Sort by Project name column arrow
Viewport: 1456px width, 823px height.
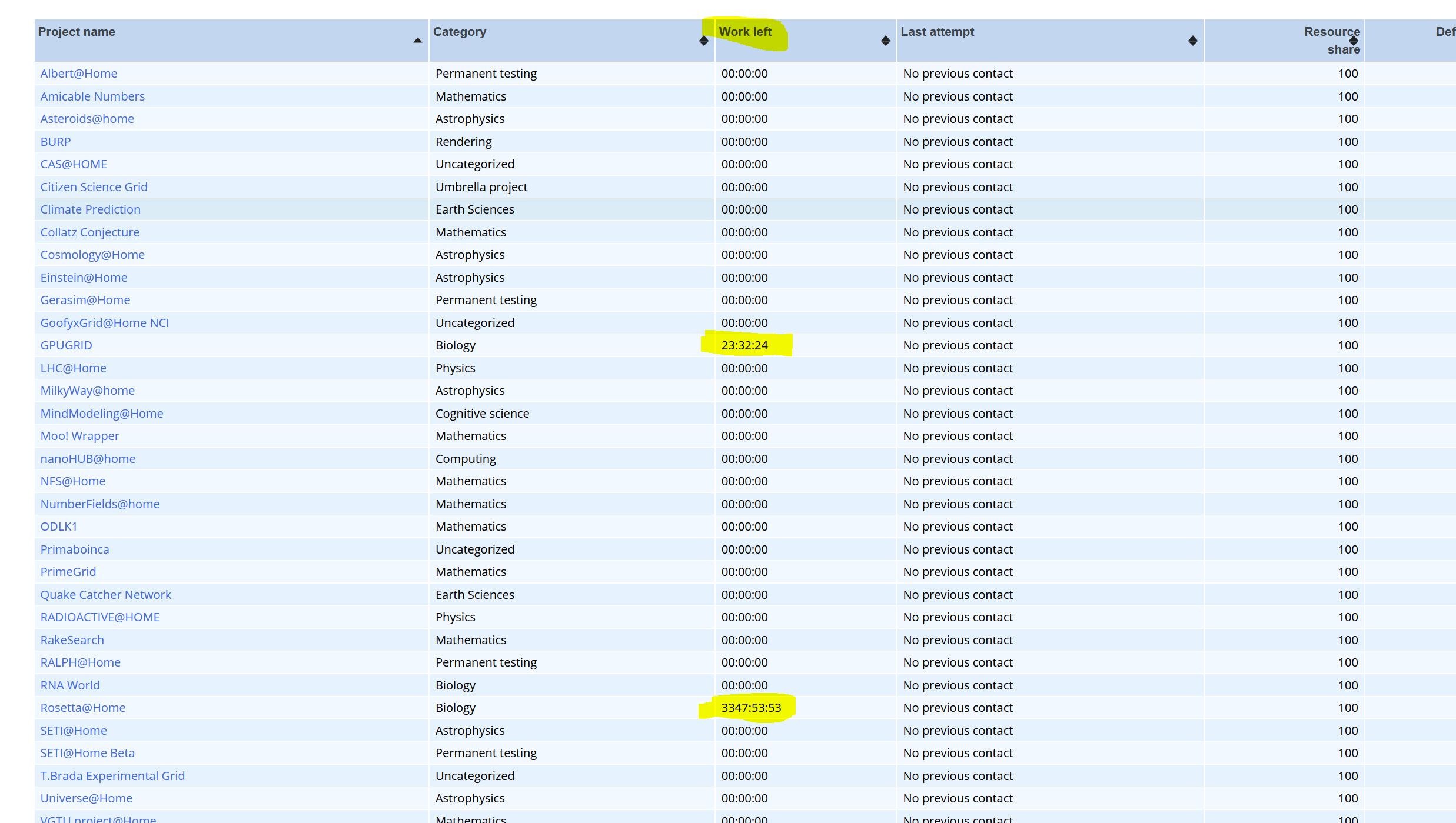[417, 41]
